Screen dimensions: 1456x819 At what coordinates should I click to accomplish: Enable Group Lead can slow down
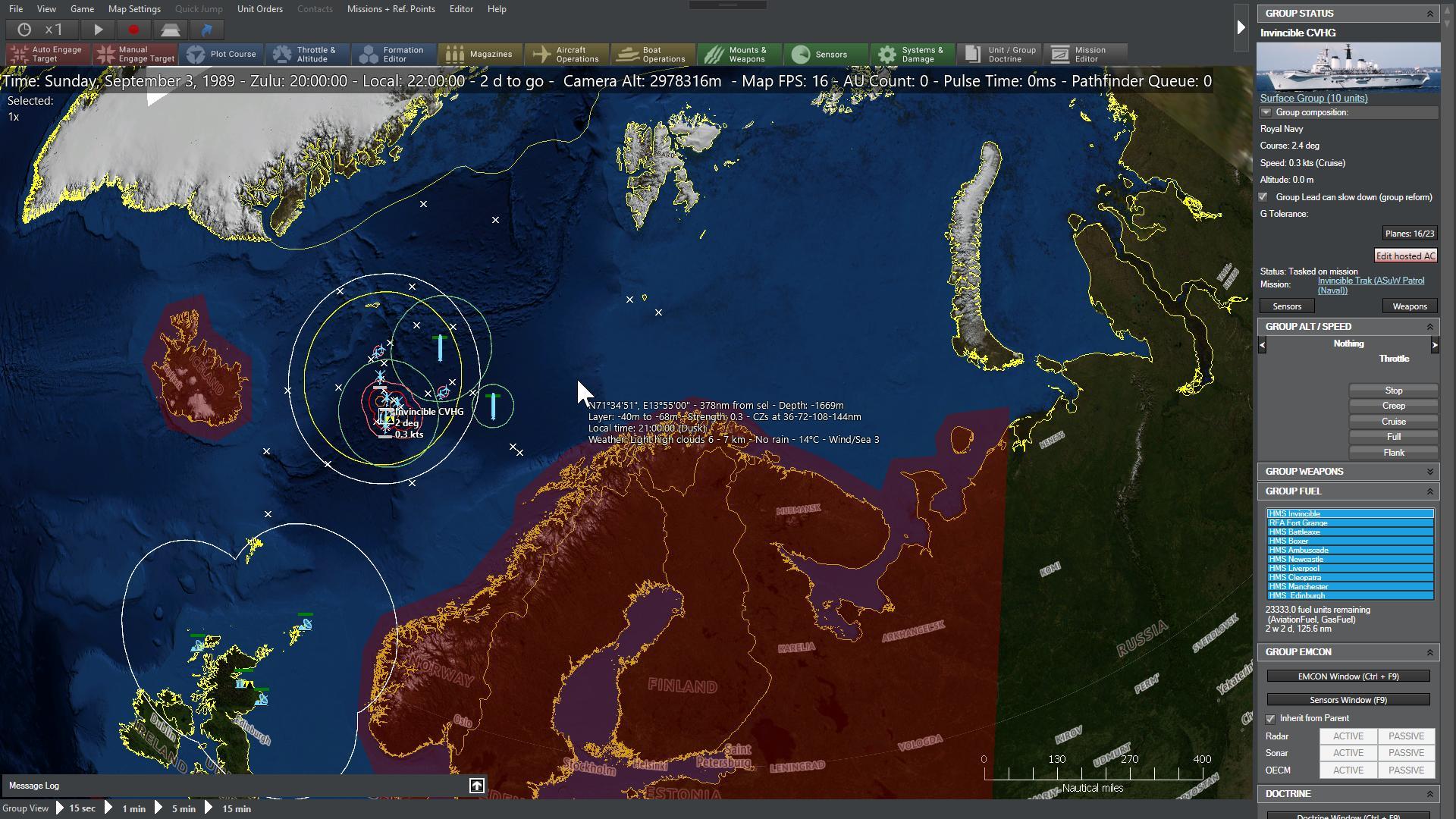click(1263, 196)
